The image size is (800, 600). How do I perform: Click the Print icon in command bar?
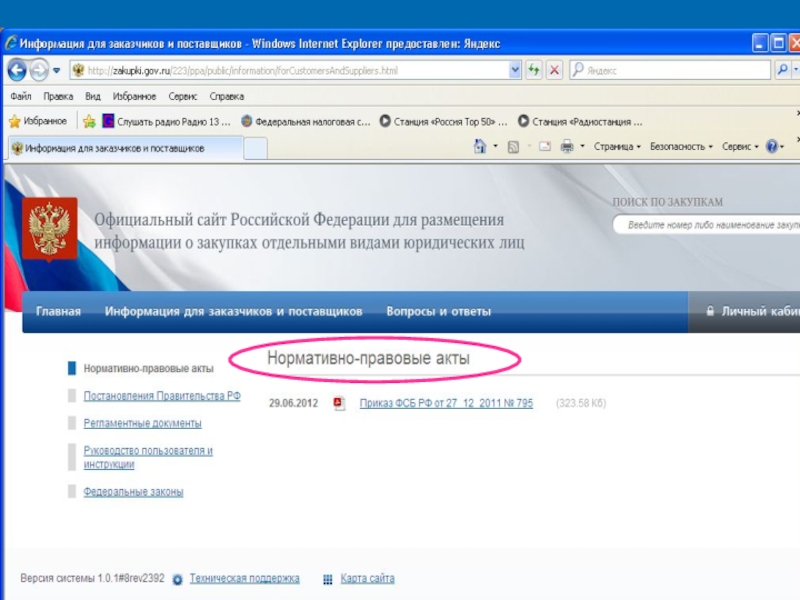[x=567, y=147]
